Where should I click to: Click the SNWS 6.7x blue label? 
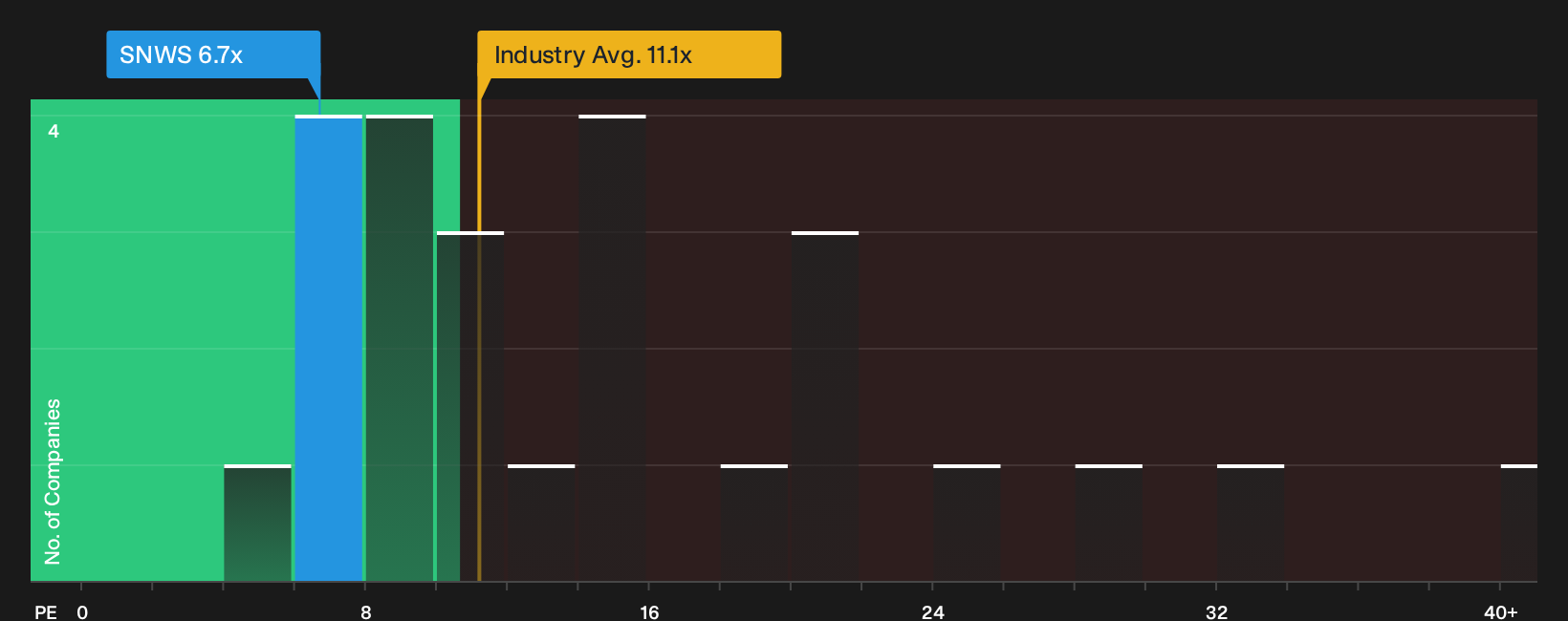coord(213,54)
